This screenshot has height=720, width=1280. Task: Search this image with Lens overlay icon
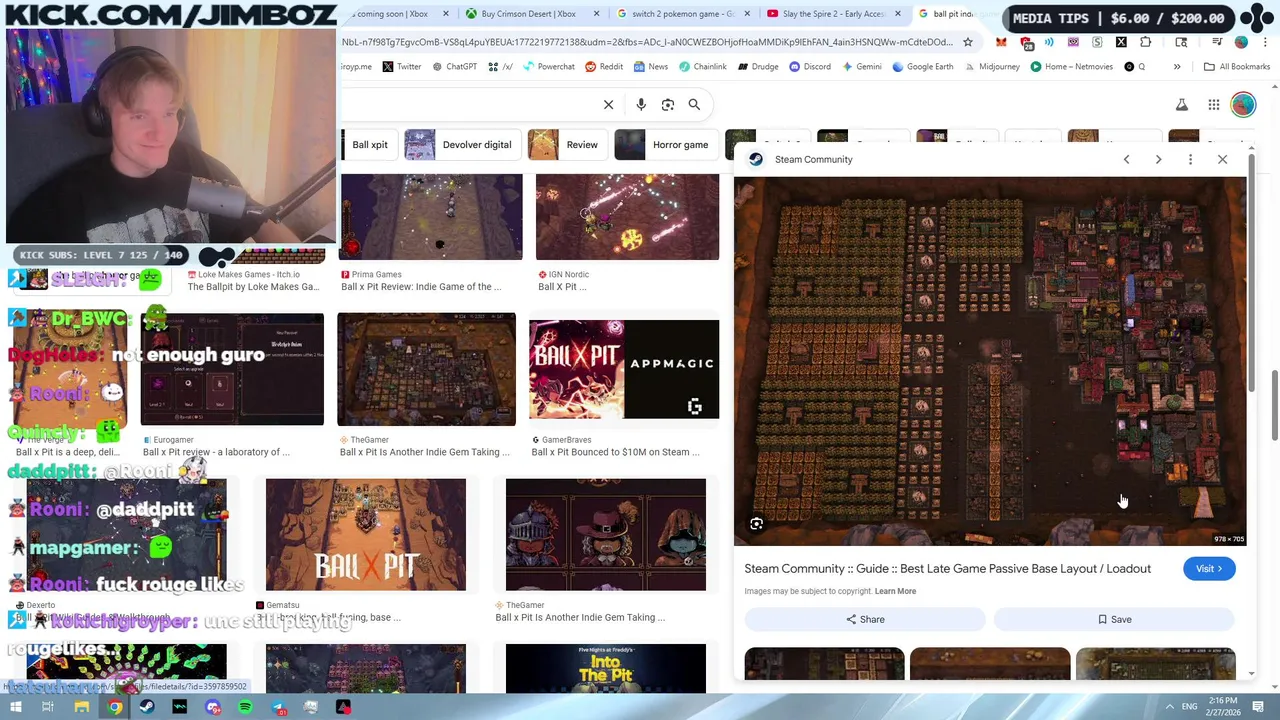point(757,523)
